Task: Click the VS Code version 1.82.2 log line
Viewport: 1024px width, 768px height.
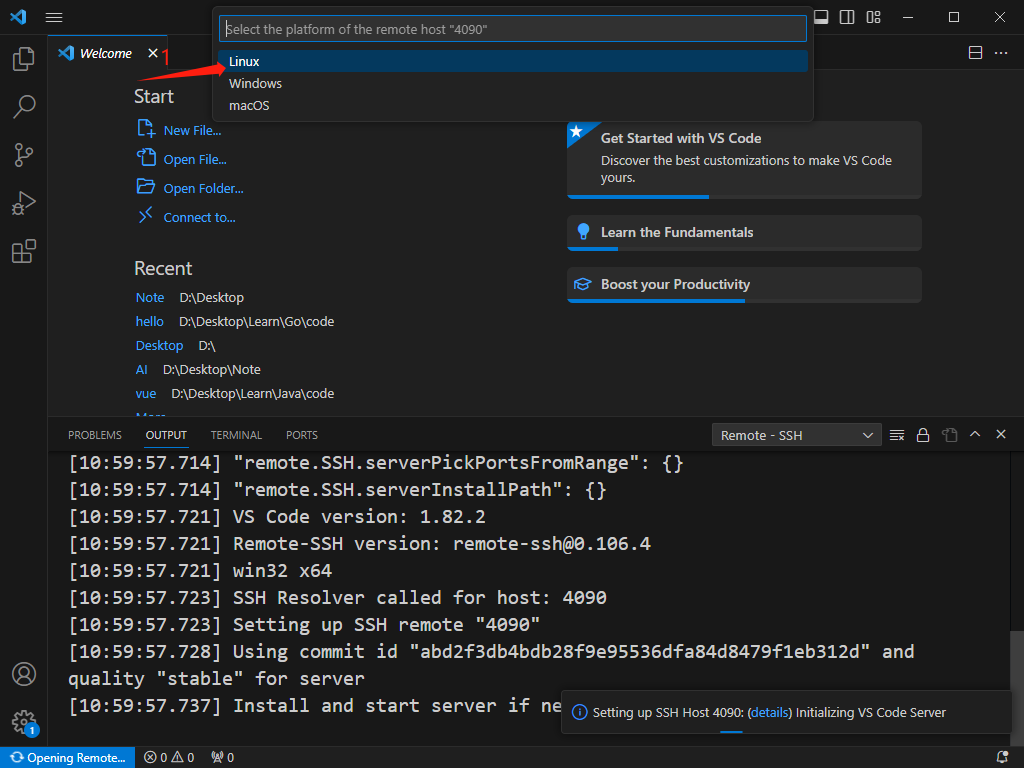Action: (277, 517)
